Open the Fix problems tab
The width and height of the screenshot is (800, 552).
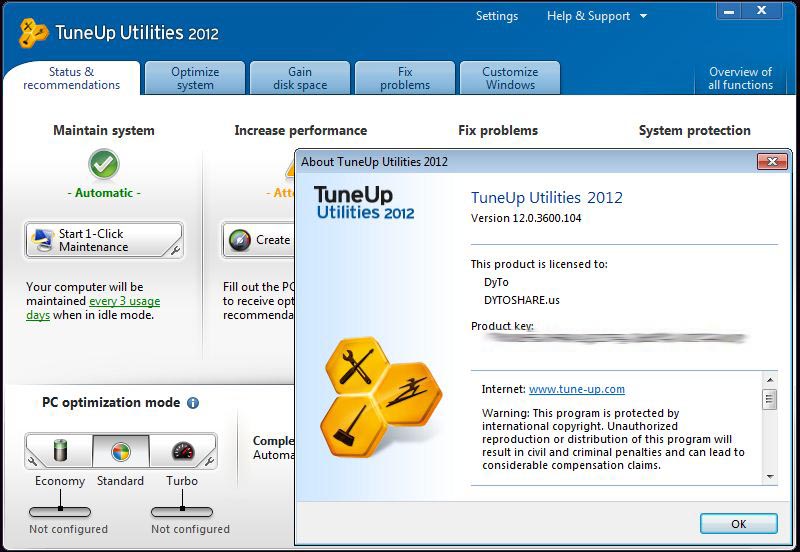405,78
